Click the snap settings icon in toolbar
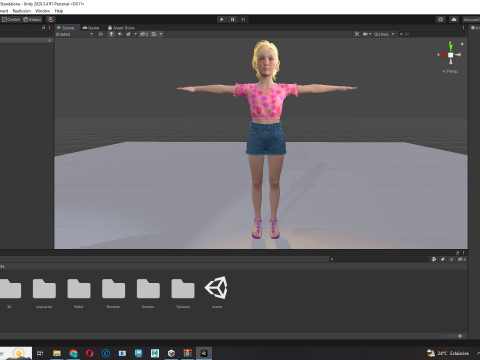This screenshot has width=480, height=360. coord(50,19)
